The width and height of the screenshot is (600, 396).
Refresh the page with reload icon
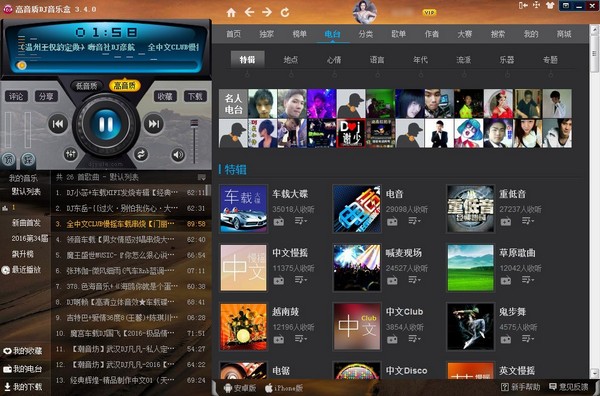pos(285,13)
